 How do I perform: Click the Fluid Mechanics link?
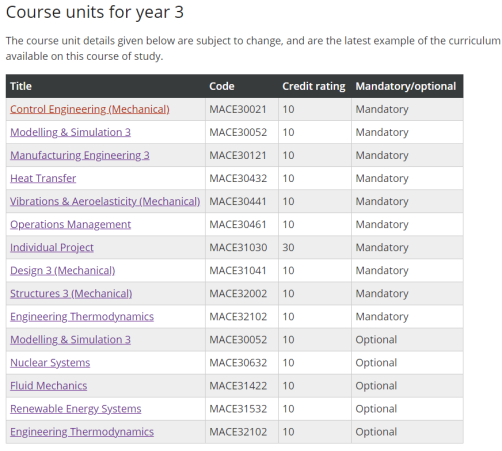click(x=49, y=385)
